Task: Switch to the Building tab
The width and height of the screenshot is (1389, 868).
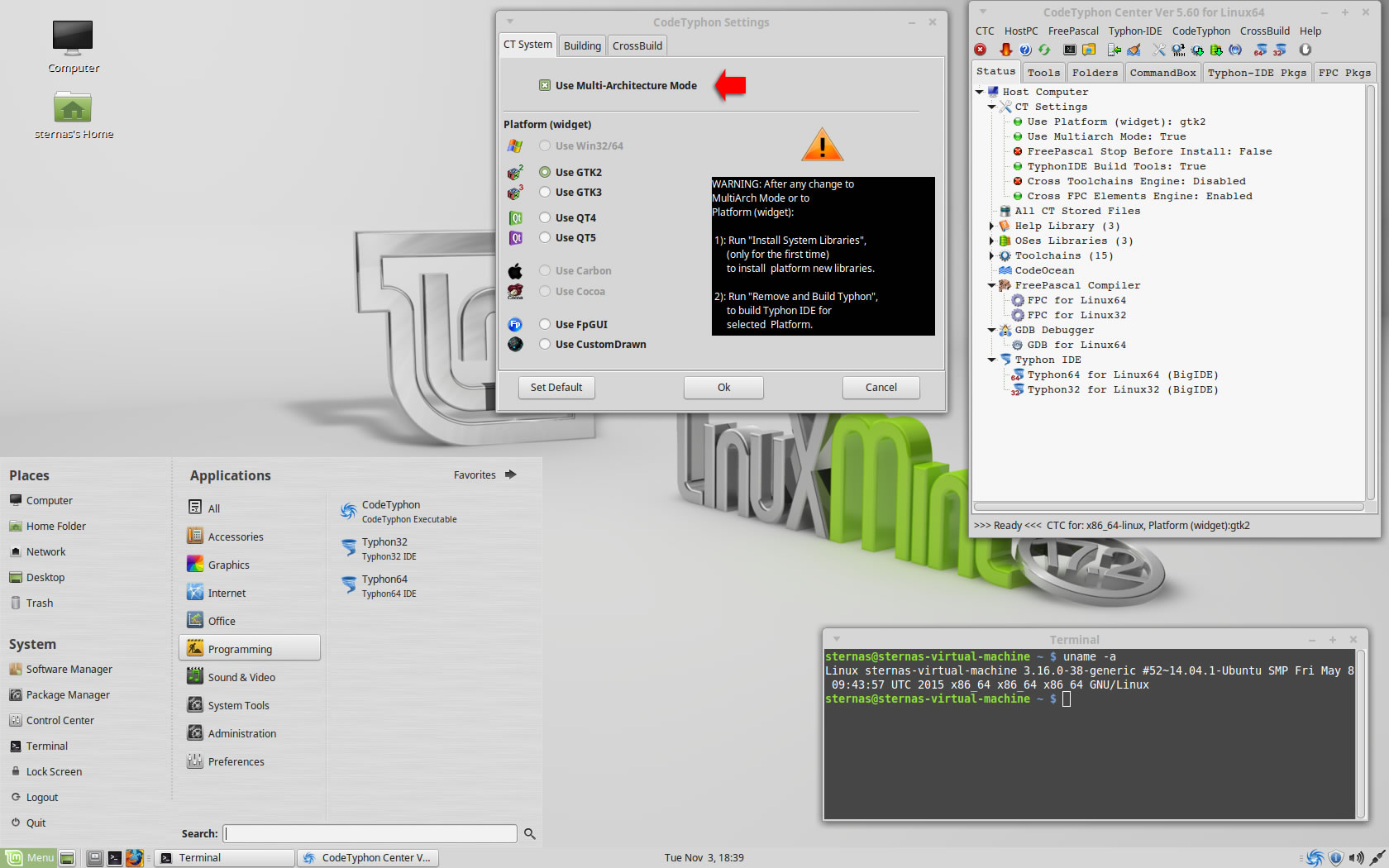Action: click(x=582, y=45)
